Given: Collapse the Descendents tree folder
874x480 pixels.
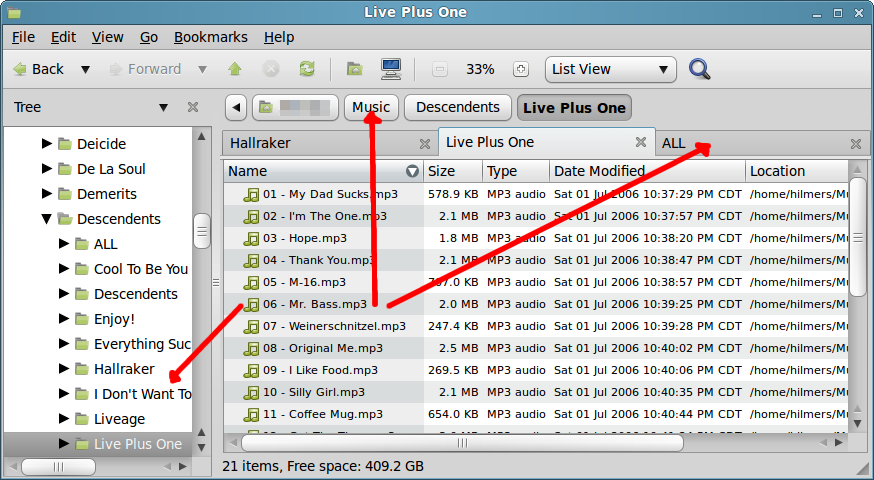Looking at the screenshot, I should 46,219.
